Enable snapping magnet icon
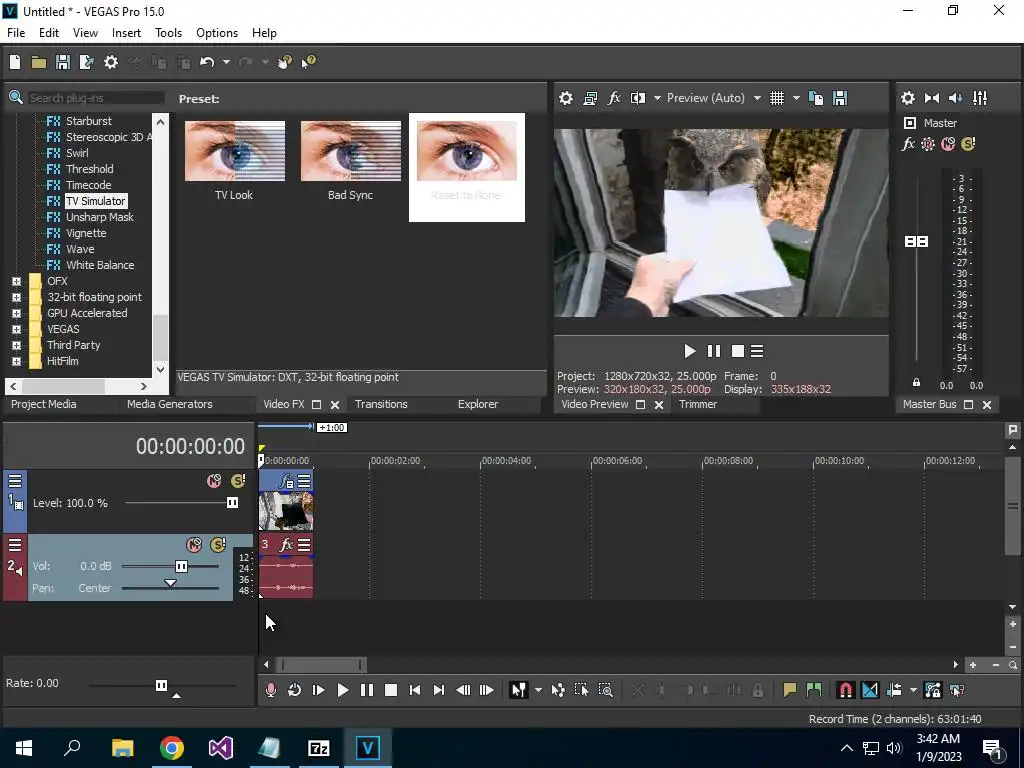The width and height of the screenshot is (1024, 768). pyautogui.click(x=845, y=690)
